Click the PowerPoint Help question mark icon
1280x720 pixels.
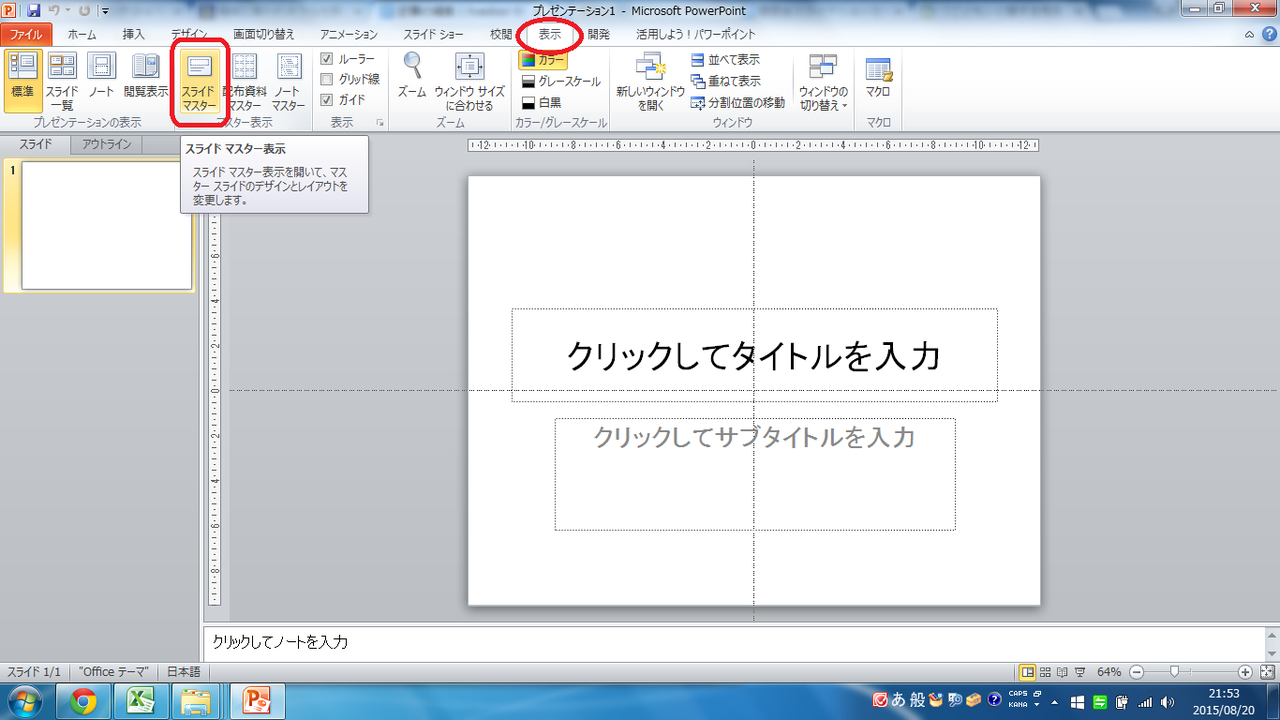click(1268, 34)
